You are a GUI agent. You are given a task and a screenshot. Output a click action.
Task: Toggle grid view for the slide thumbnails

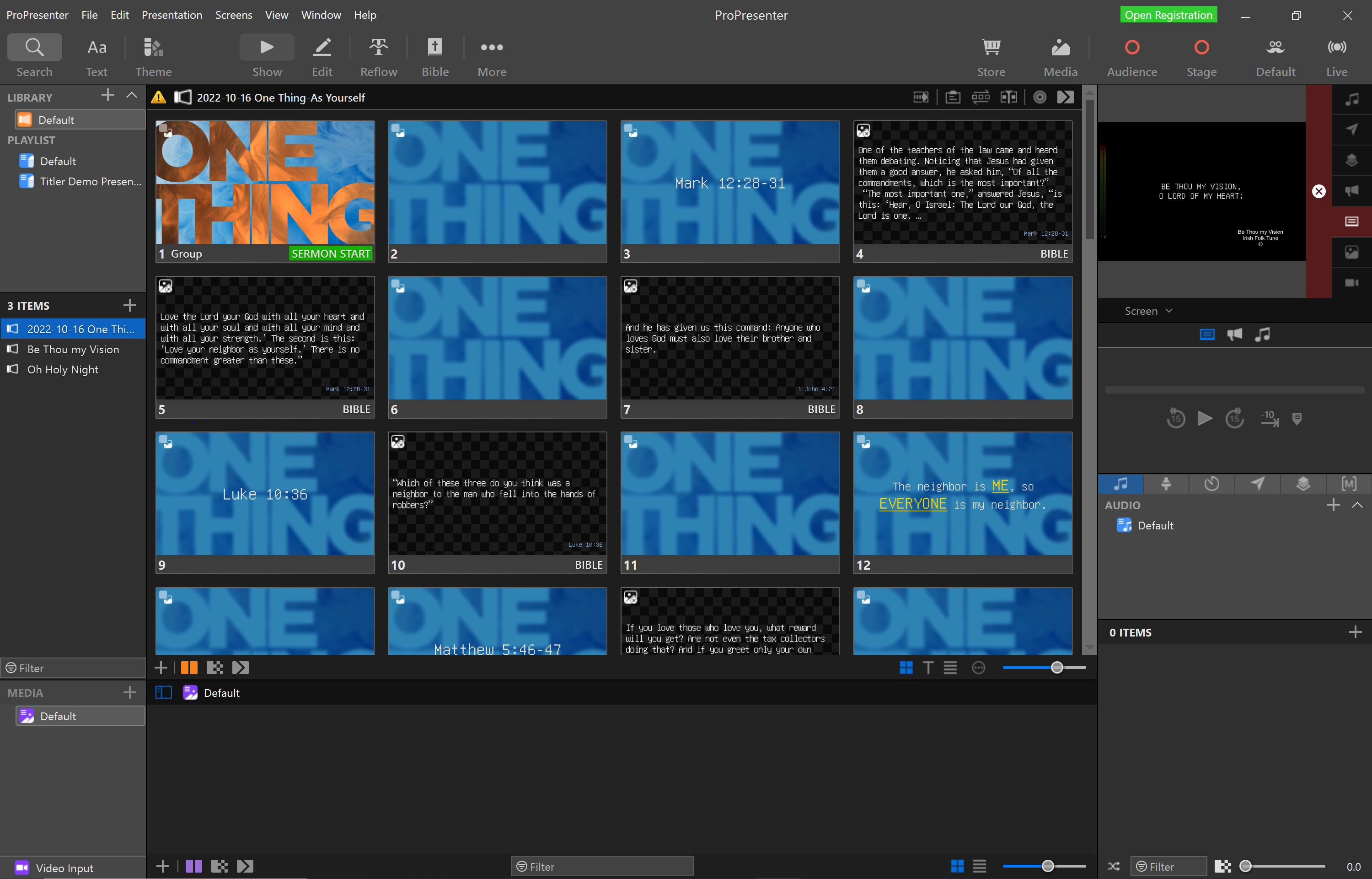[906, 667]
